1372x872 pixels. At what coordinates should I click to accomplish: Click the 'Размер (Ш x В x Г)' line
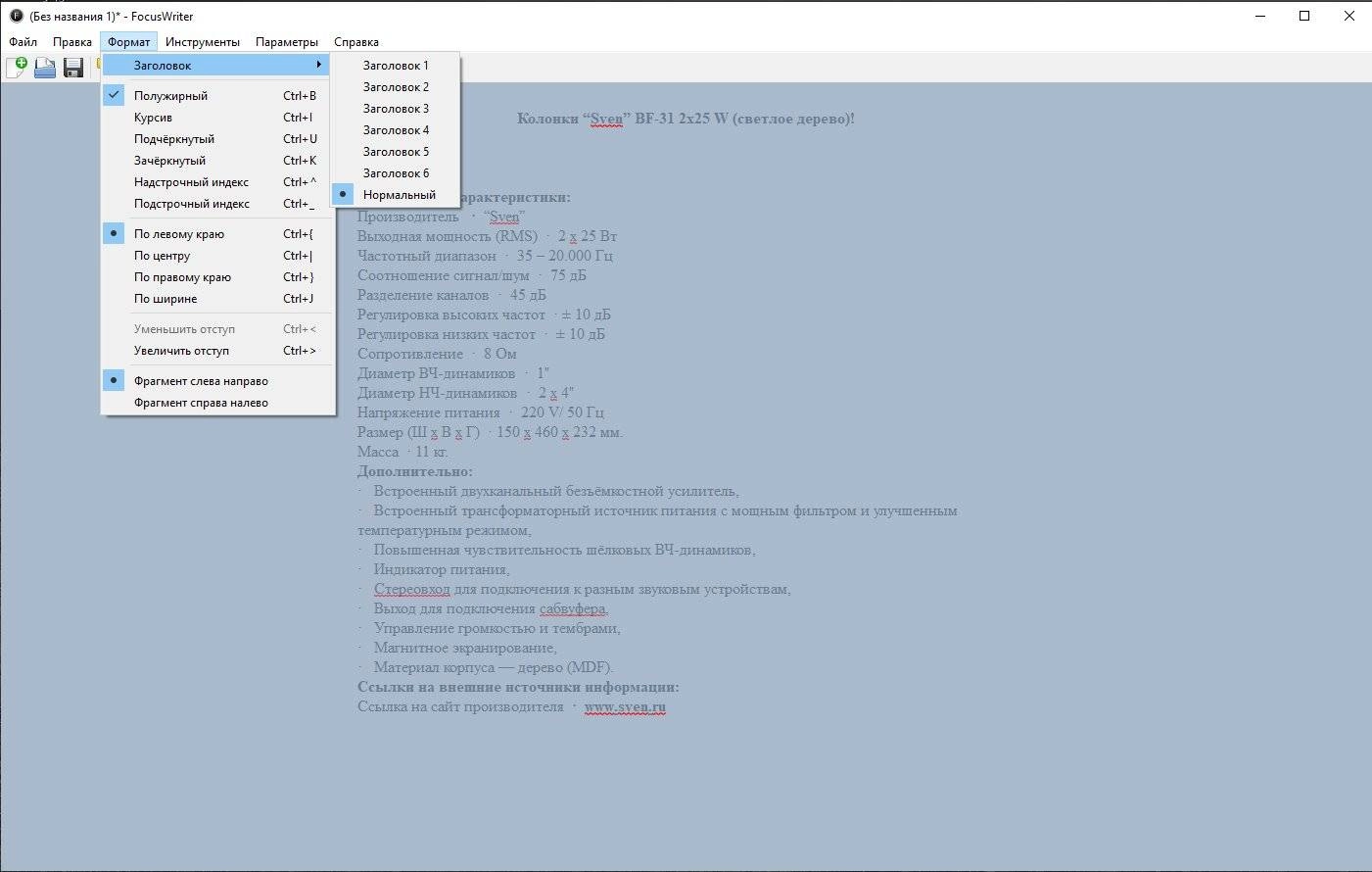(490, 432)
